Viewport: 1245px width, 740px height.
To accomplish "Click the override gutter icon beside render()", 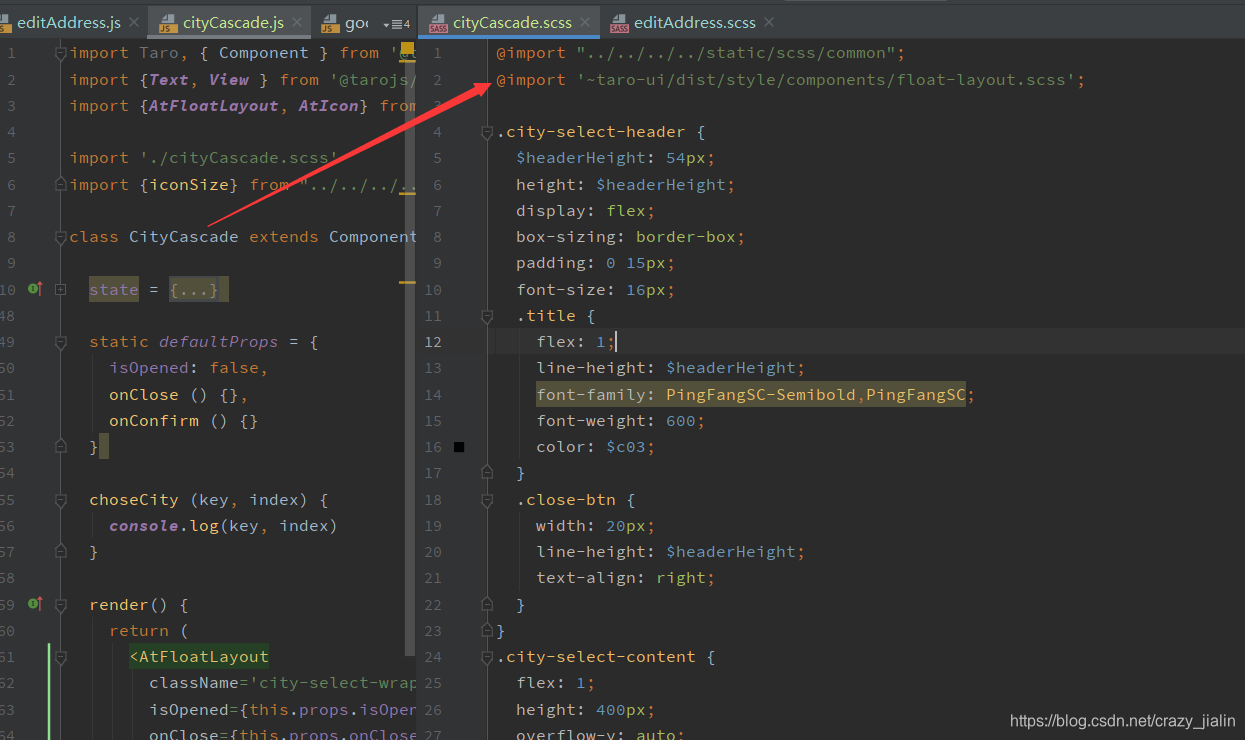I will (35, 603).
